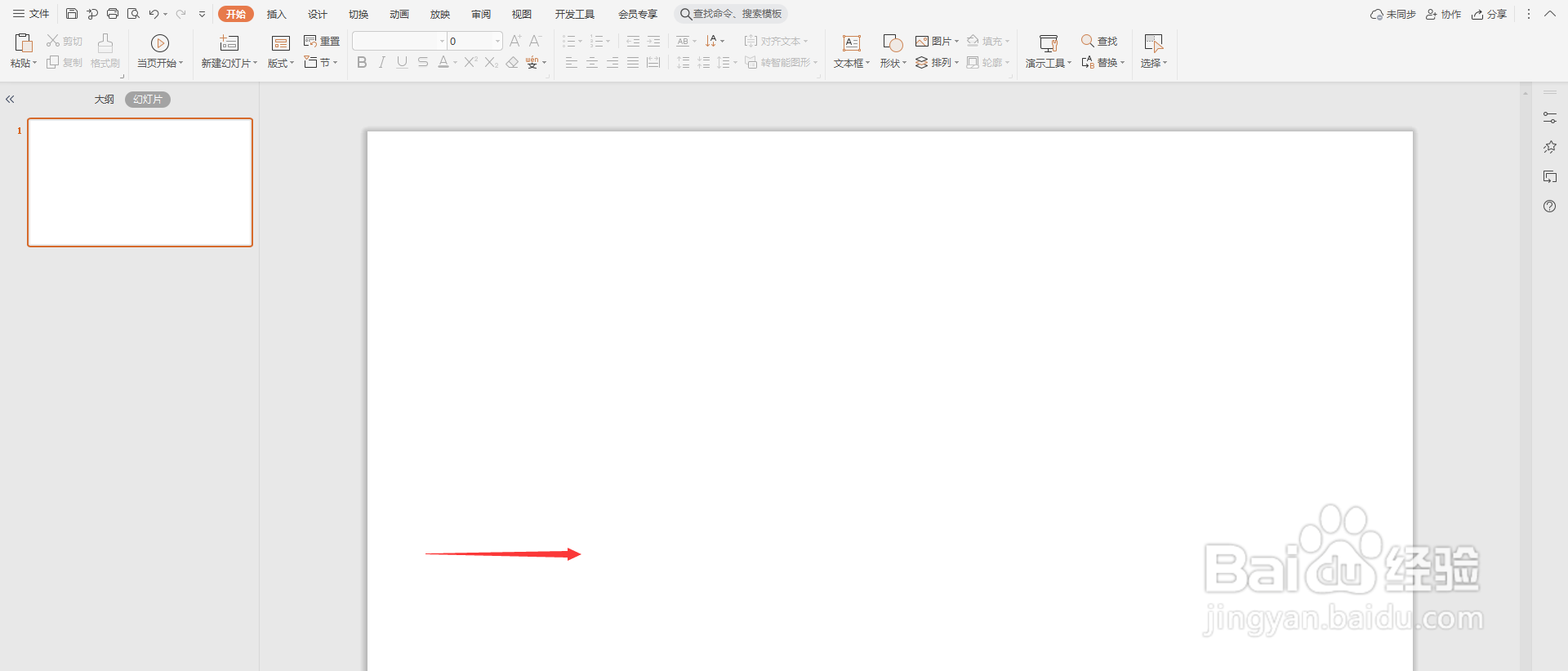Click the command search box
Viewport: 1568px width, 671px height.
(731, 14)
